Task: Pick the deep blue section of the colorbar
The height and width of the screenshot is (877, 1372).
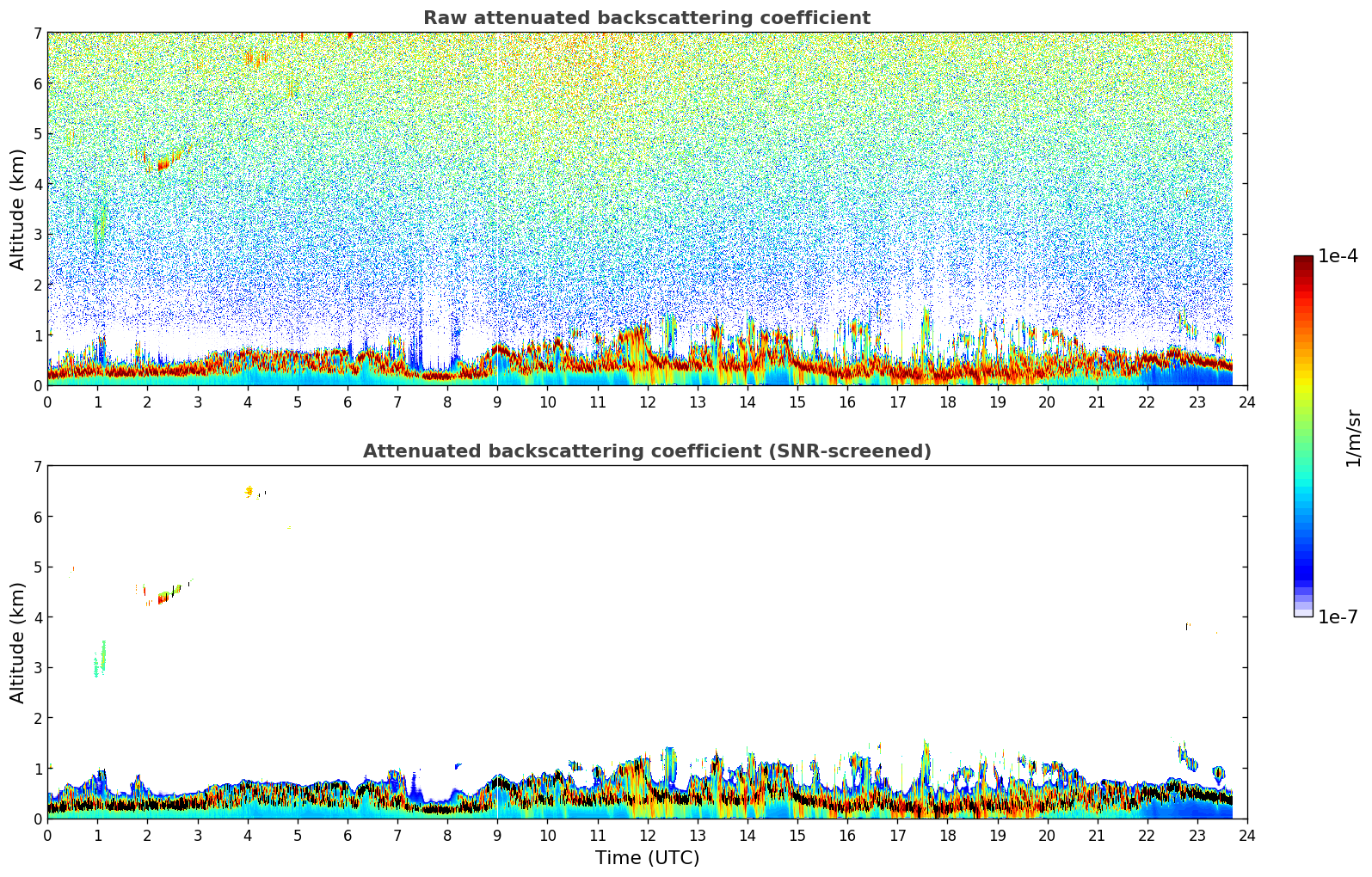Action: [x=1303, y=567]
